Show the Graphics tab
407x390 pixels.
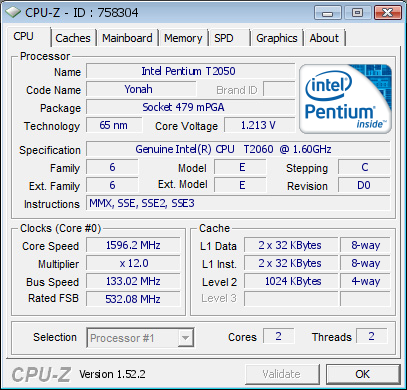(x=277, y=38)
